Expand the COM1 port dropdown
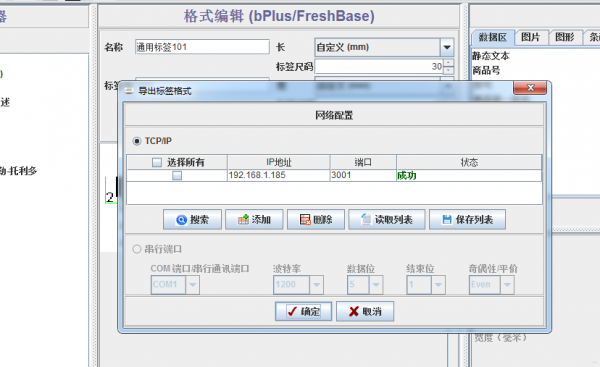600x367 pixels. coord(192,285)
